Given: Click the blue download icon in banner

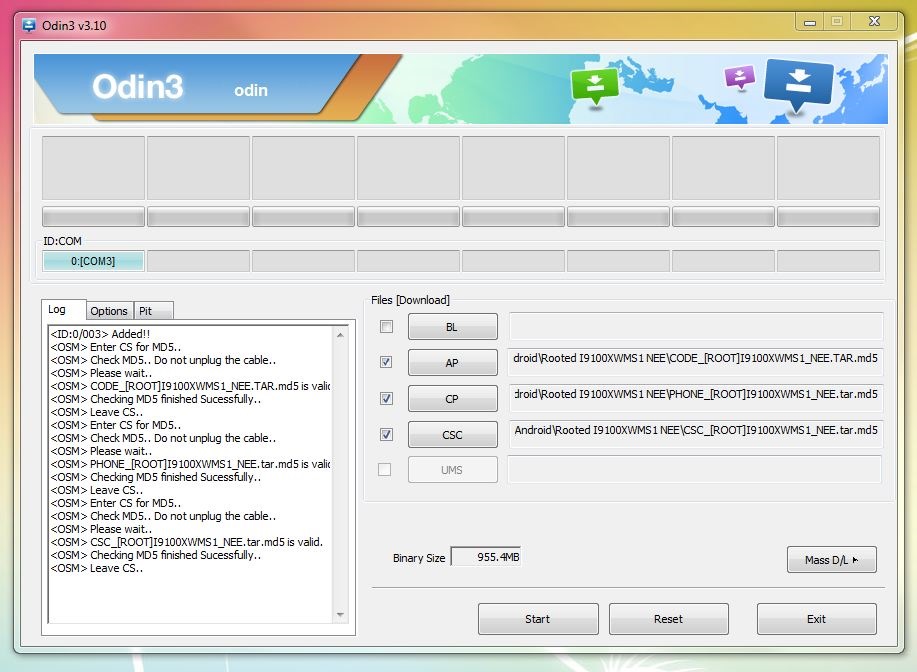Looking at the screenshot, I should pyautogui.click(x=798, y=85).
